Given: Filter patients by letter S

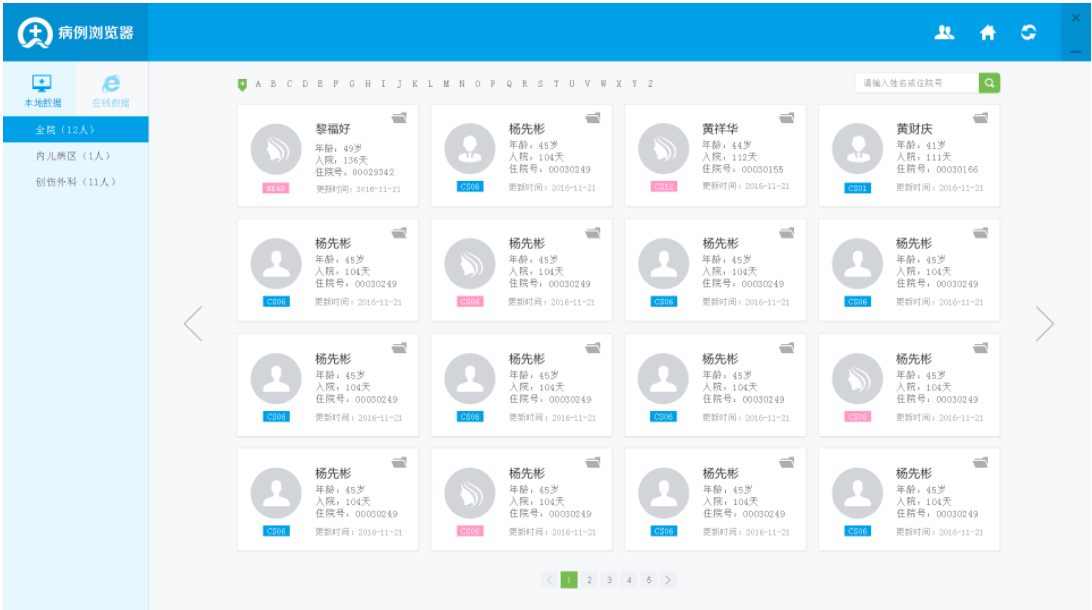Looking at the screenshot, I should (x=540, y=84).
